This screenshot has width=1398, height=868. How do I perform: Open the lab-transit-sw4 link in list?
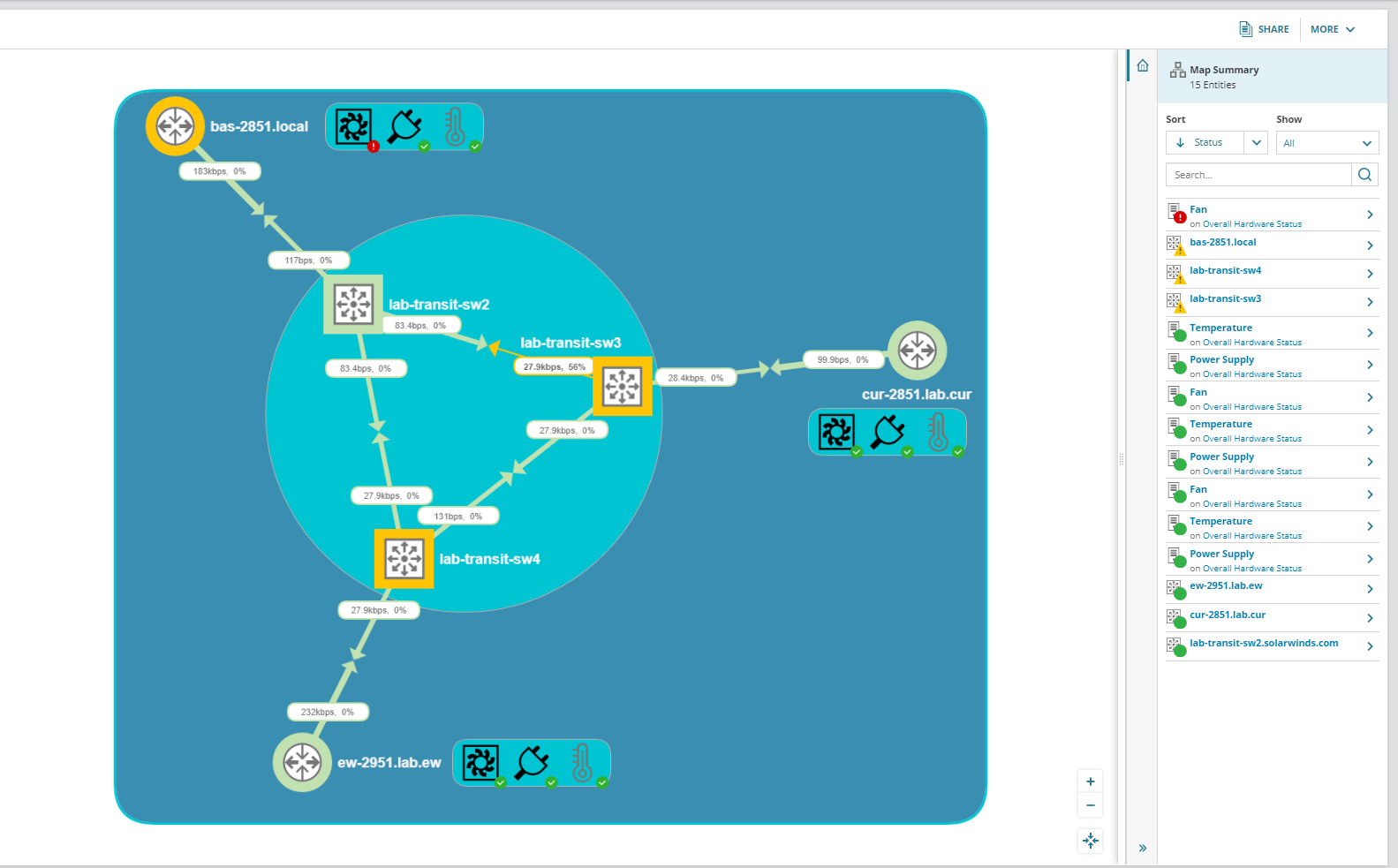point(1225,270)
